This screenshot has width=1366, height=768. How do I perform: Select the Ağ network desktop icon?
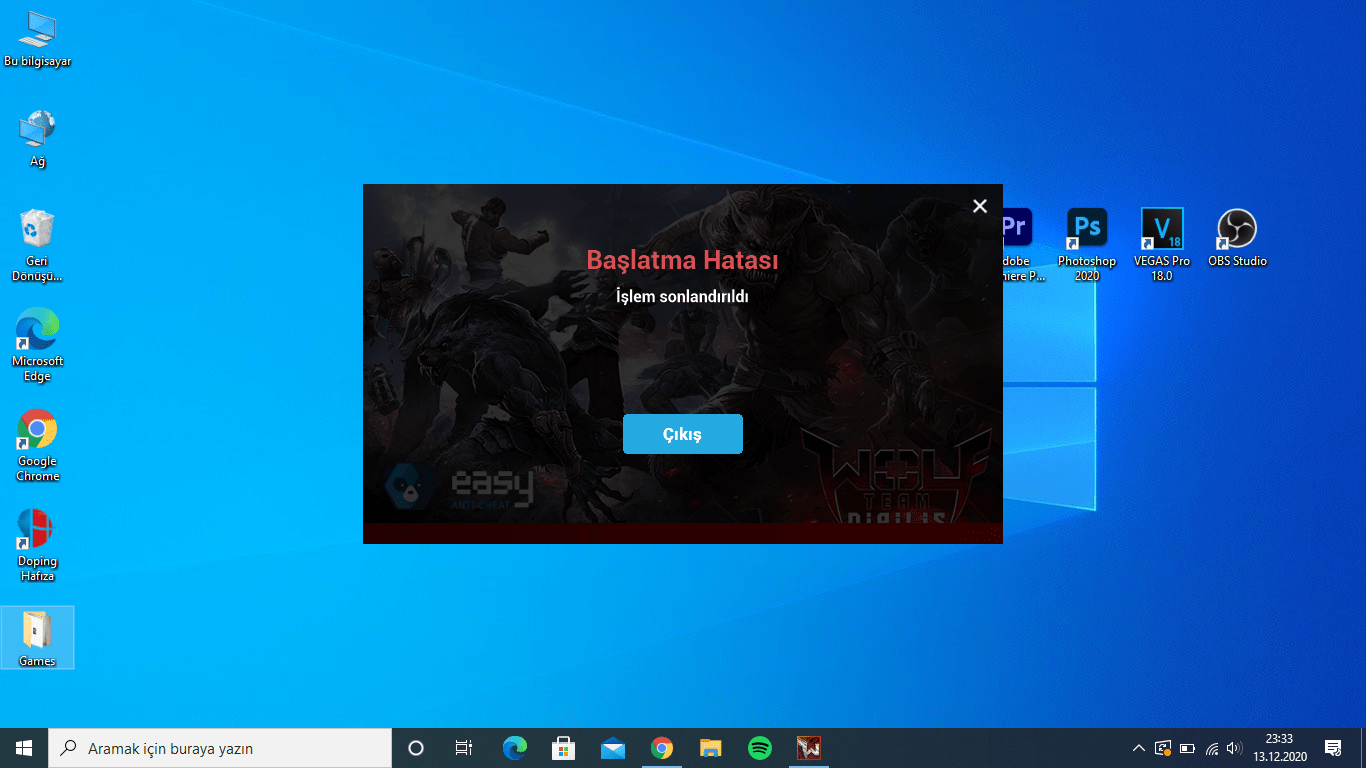(37, 138)
